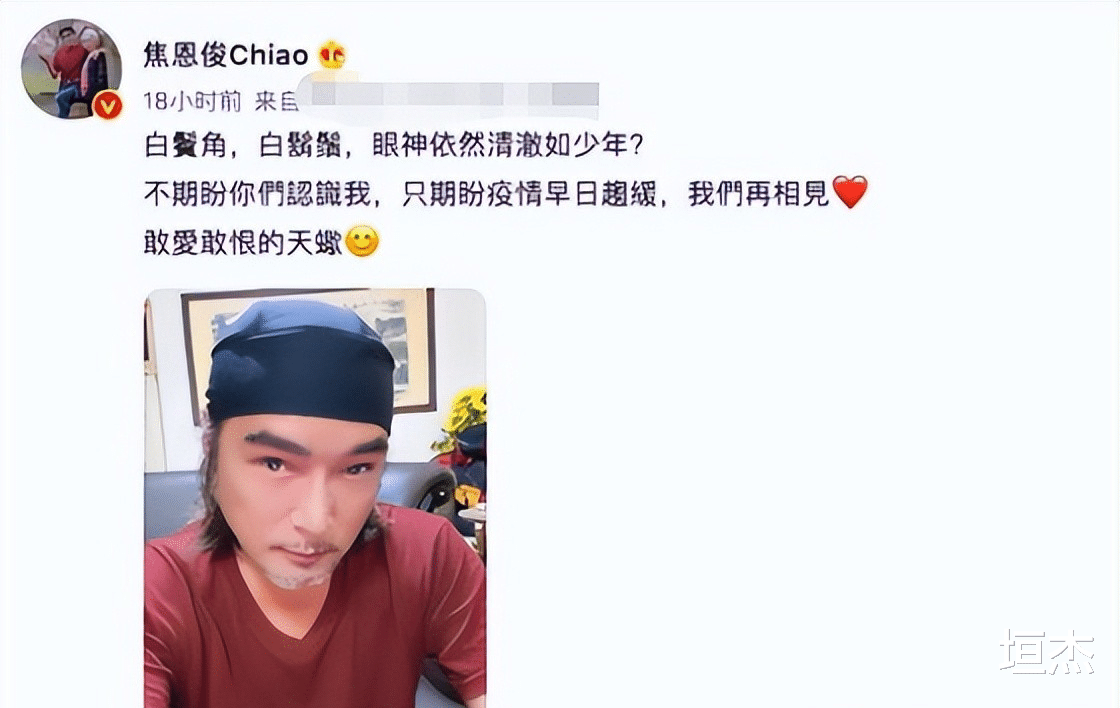Click the heart-eyes emoji beside the username
The width and height of the screenshot is (1120, 708).
click(332, 55)
